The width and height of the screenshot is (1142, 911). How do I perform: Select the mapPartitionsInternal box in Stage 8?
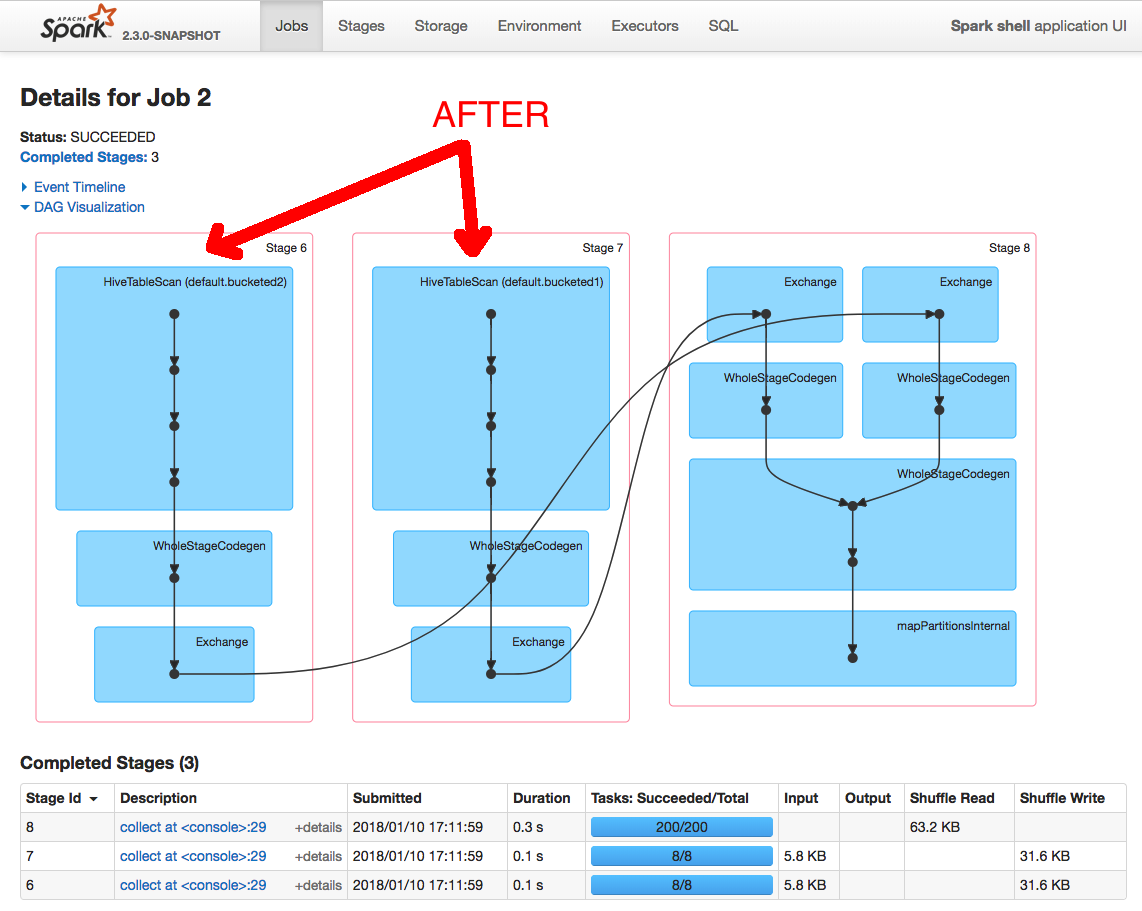coord(853,648)
